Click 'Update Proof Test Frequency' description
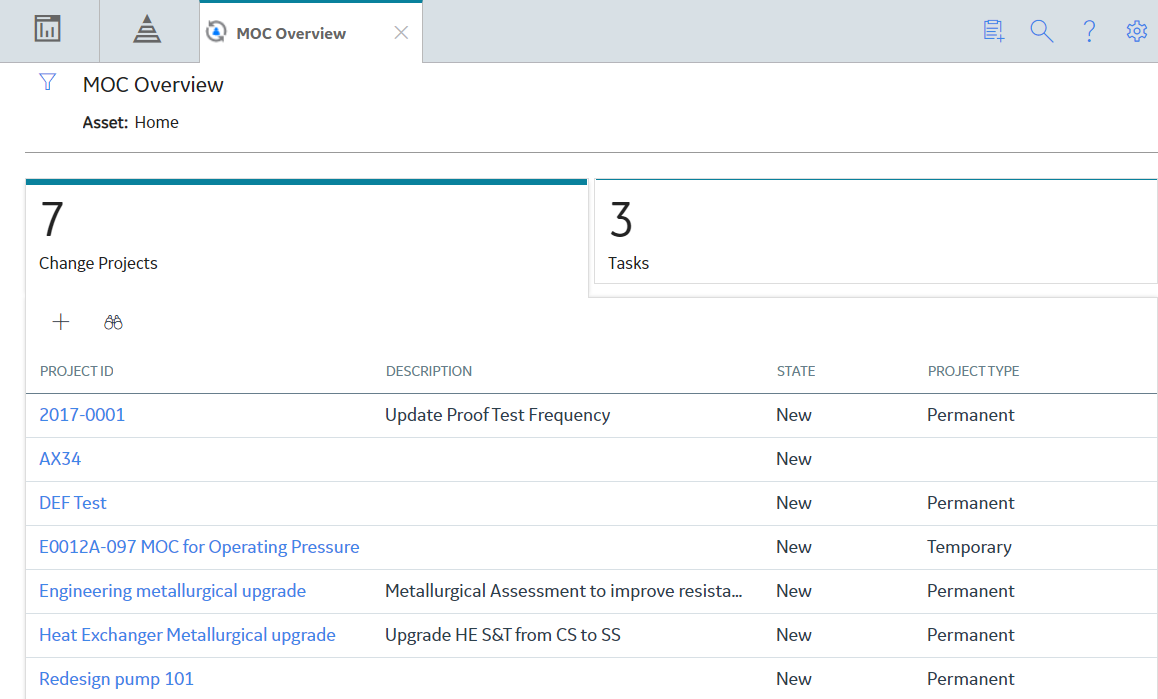The image size is (1158, 699). tap(497, 415)
